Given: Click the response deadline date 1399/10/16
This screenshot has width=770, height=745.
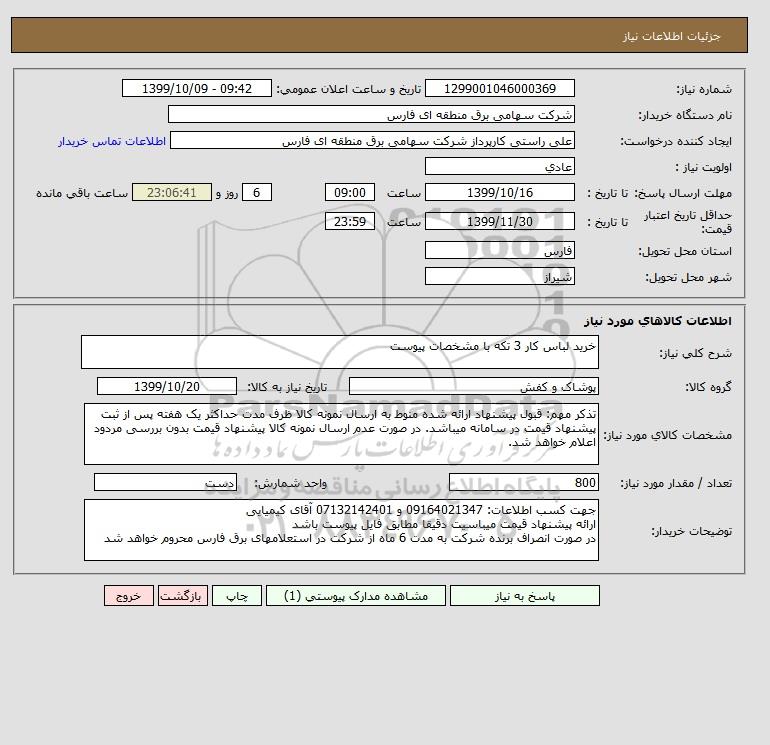Looking at the screenshot, I should click(x=499, y=192).
